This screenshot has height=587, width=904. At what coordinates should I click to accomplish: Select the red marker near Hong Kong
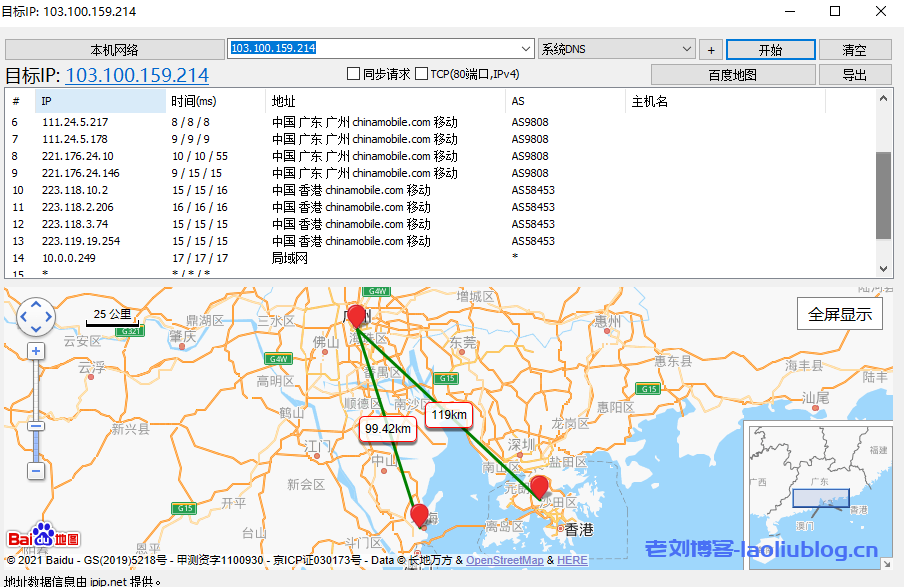539,487
